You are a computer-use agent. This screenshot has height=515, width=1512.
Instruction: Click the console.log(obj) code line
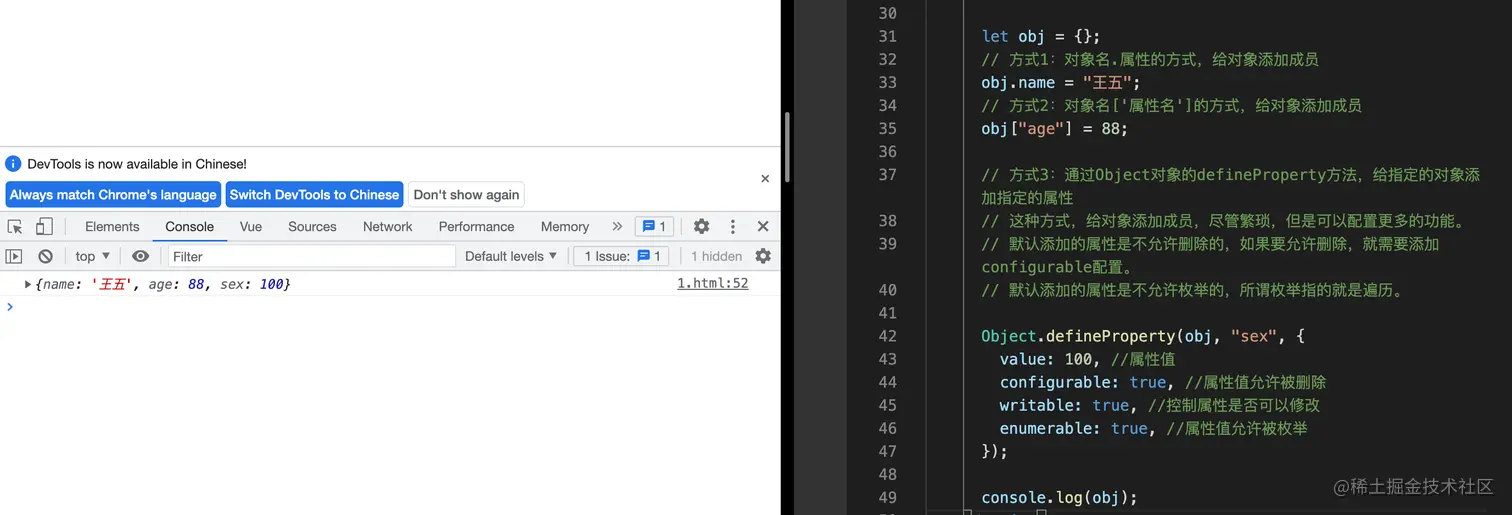coord(1059,497)
